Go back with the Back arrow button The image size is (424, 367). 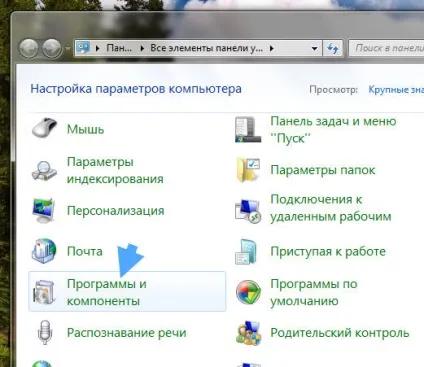(28, 49)
